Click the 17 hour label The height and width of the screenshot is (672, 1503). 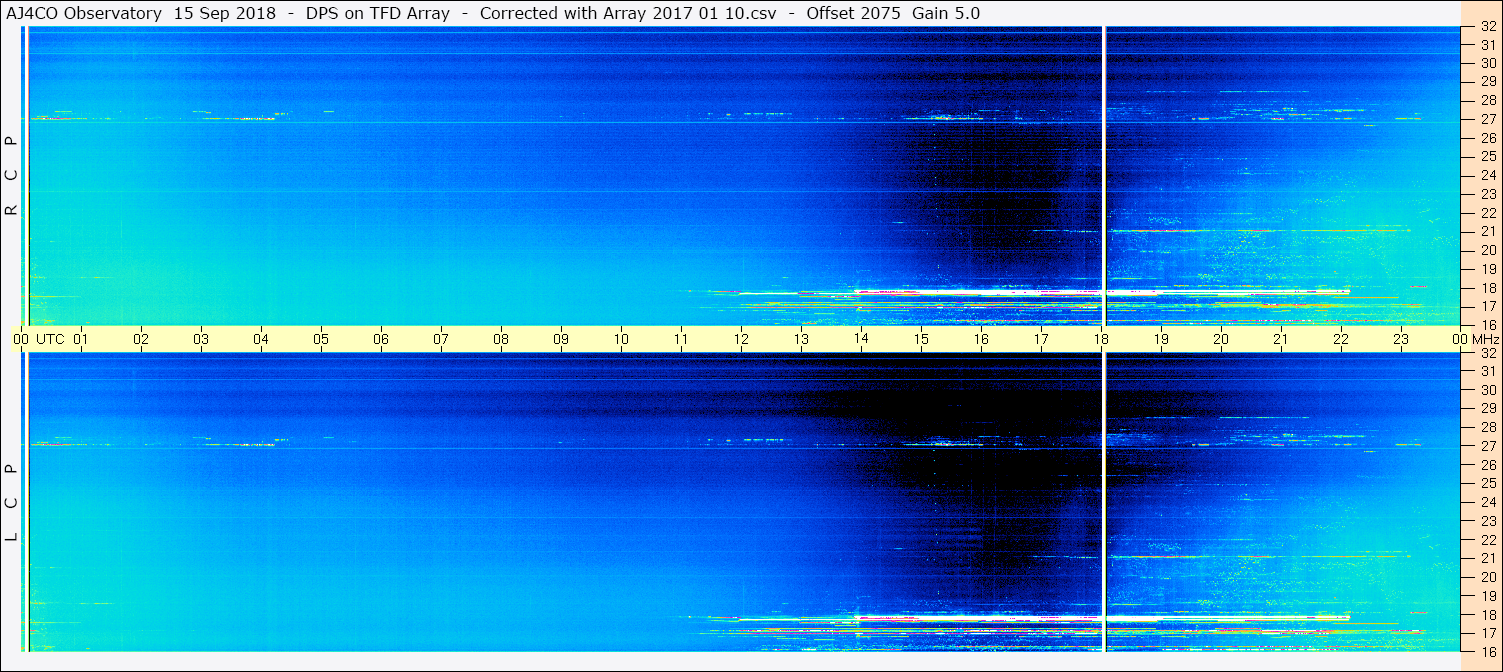coord(1041,339)
